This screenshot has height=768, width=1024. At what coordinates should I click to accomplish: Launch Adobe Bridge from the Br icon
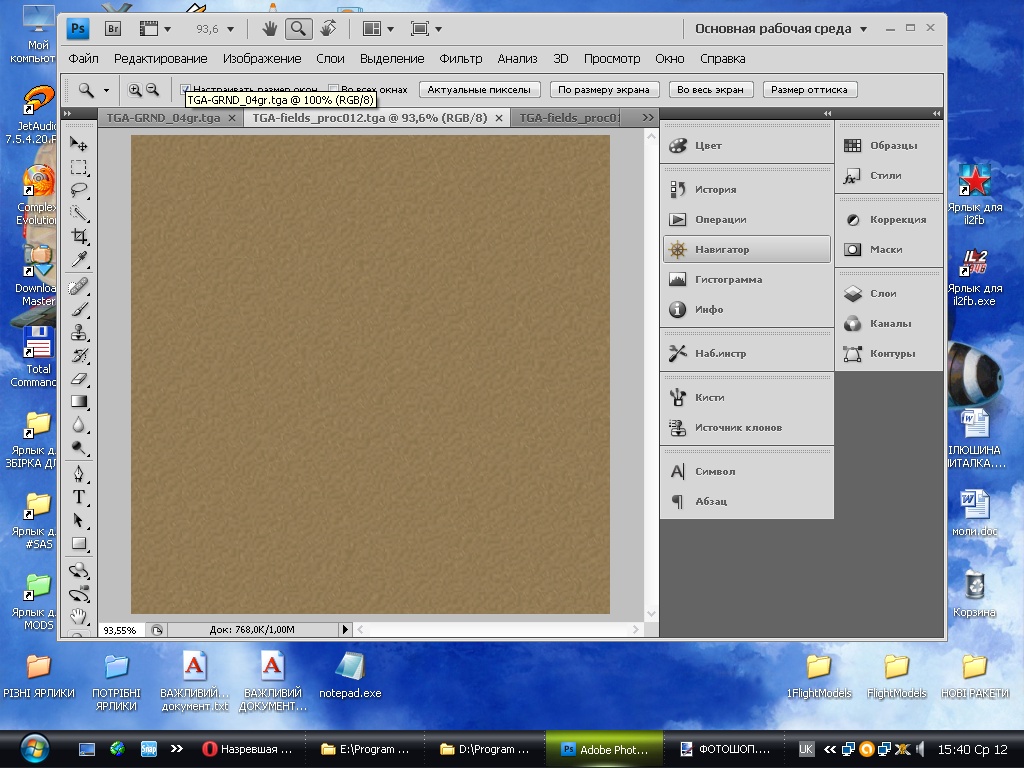coord(114,29)
